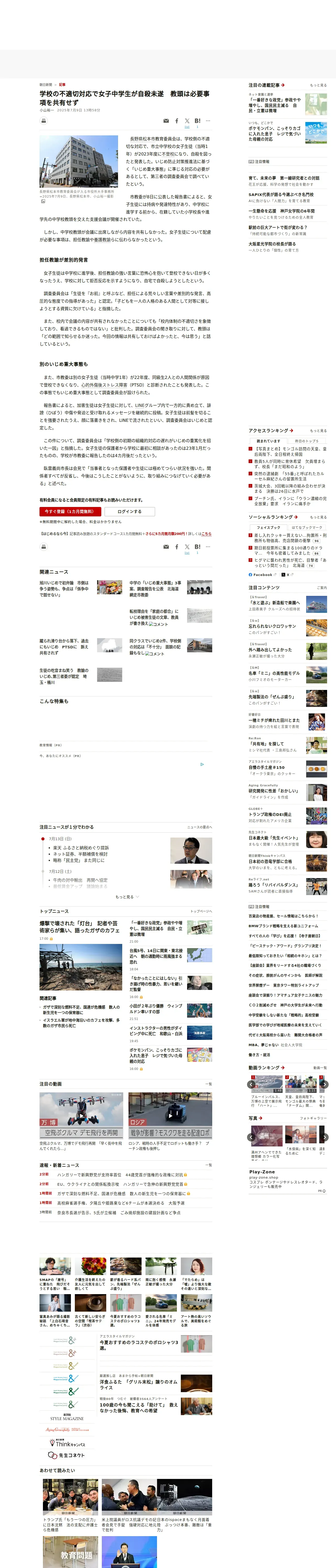Expand もっと見る under 1分でわかる list
The image size is (336, 1568).
(127, 897)
